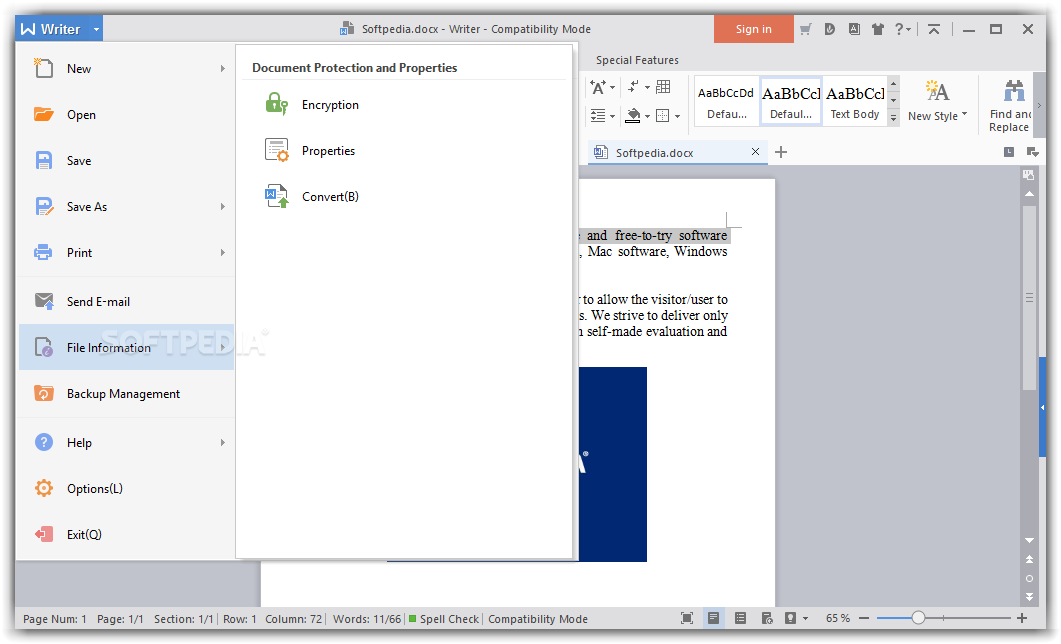Image resolution: width=1061 pixels, height=644 pixels.
Task: Click the browse object circle icon
Action: 1029,578
